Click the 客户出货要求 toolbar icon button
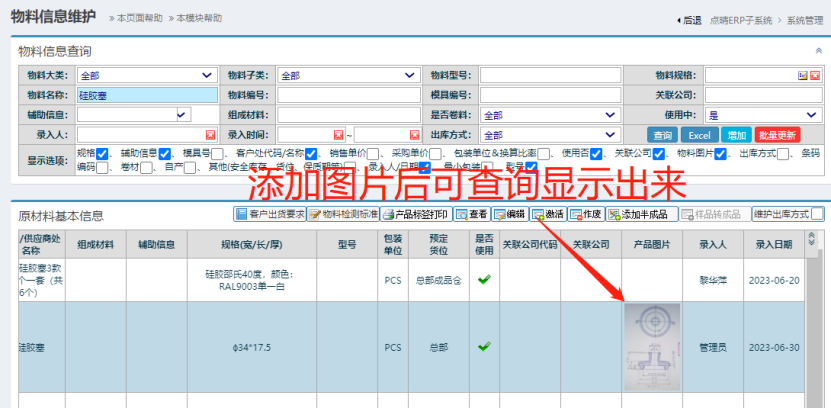Image resolution: width=831 pixels, height=408 pixels. click(269, 214)
